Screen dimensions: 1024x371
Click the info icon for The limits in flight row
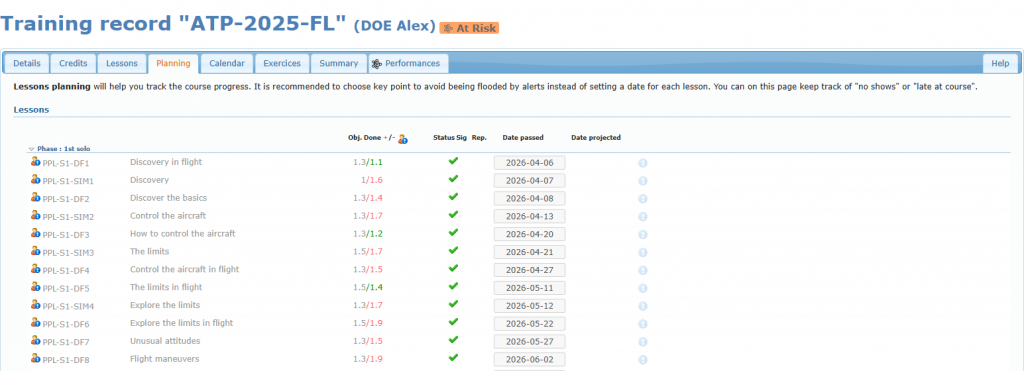click(x=643, y=287)
